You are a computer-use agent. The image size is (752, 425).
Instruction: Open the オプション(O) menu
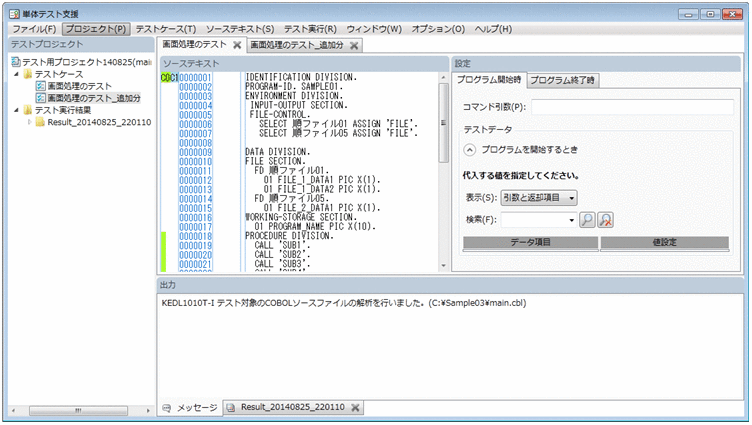tap(438, 29)
